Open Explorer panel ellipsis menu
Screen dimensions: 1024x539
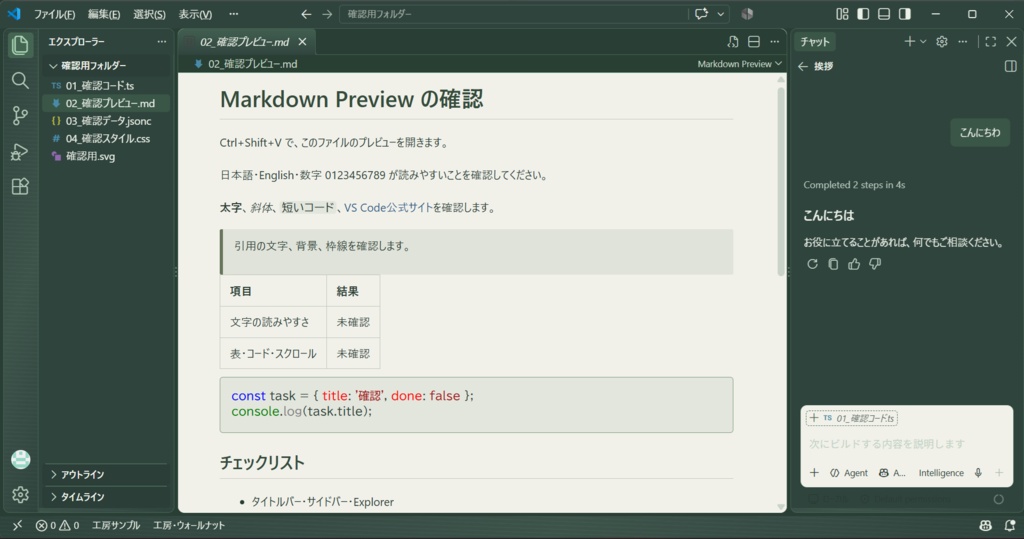[x=161, y=42]
